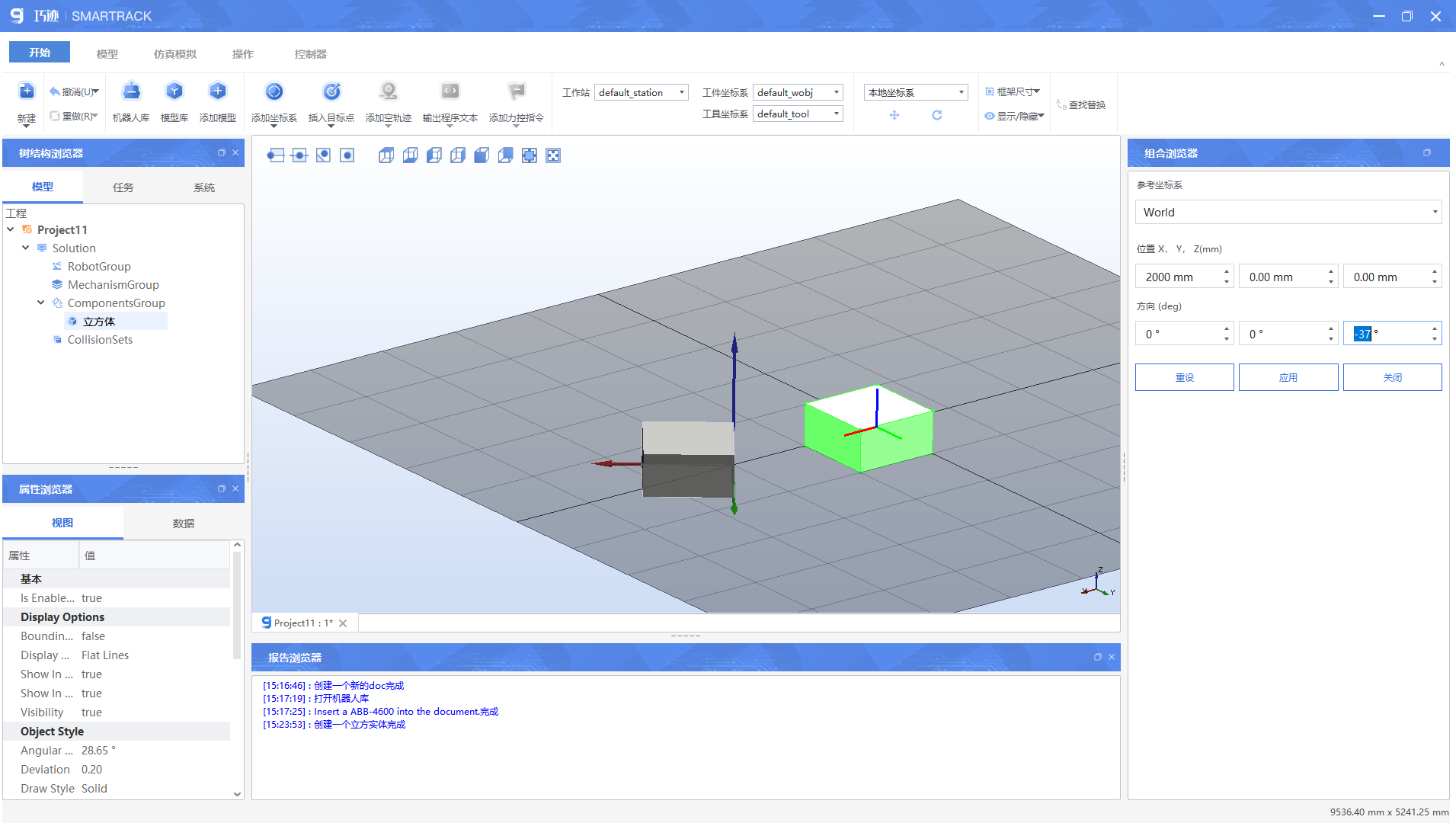Click the 添加坐标系 add coordinate system icon
The width and height of the screenshot is (1456, 823).
(x=274, y=91)
